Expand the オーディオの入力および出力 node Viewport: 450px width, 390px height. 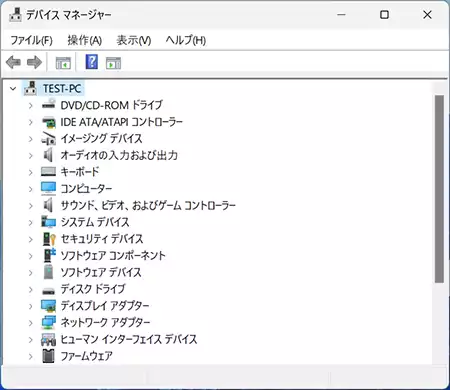[31, 156]
